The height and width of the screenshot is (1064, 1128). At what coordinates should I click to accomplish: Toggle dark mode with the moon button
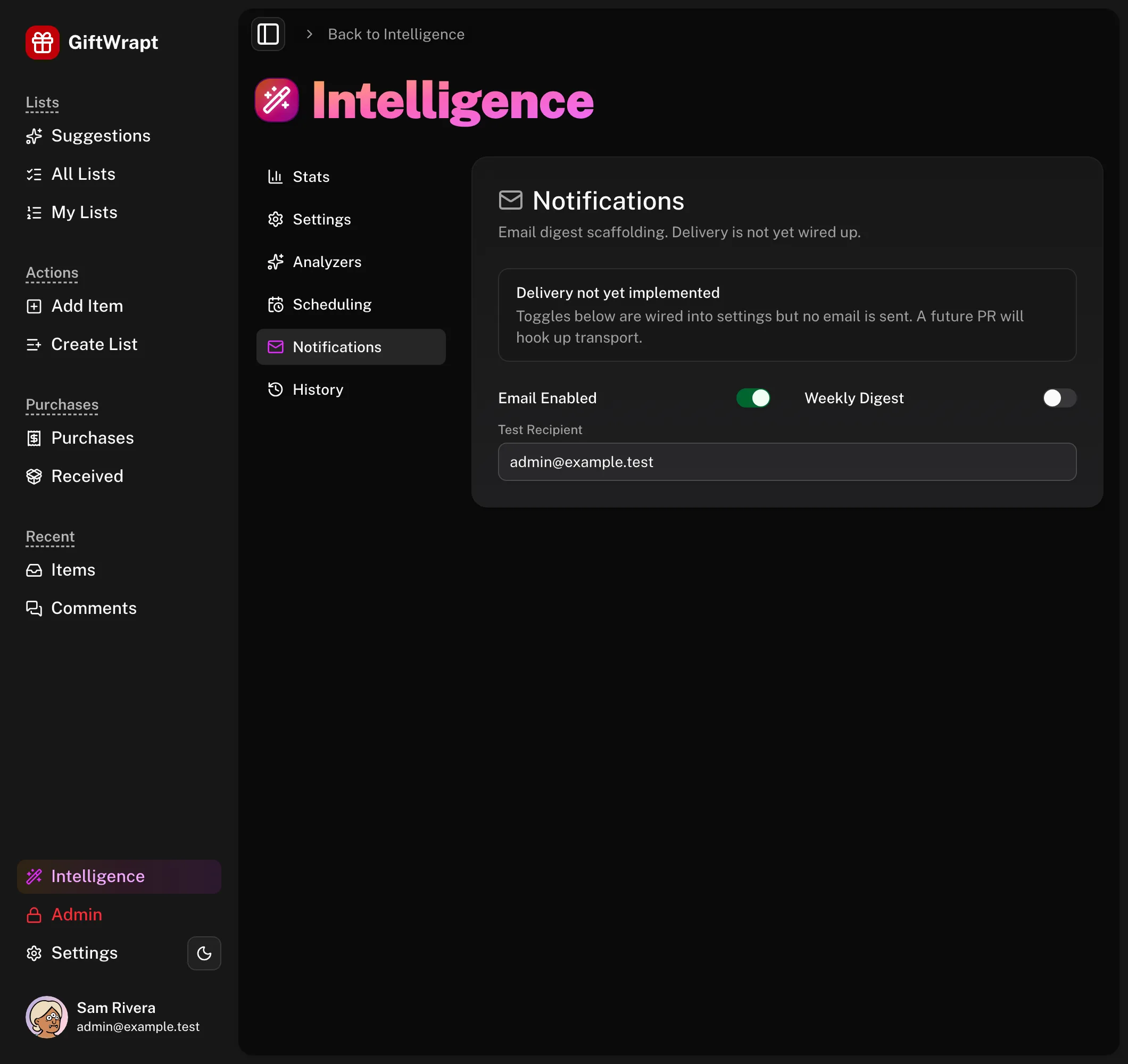point(204,953)
